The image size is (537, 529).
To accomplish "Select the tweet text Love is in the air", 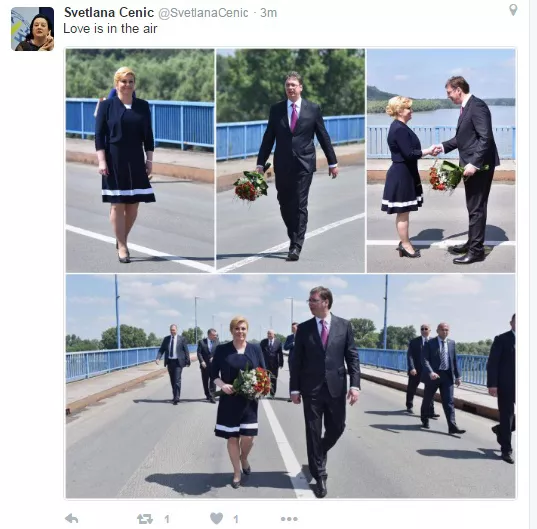I will coord(110,29).
